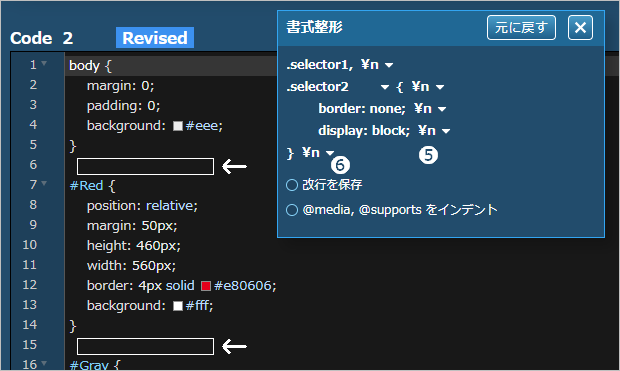Collapse the #Gray block fold arrow on line 16
The width and height of the screenshot is (620, 371).
point(44,363)
